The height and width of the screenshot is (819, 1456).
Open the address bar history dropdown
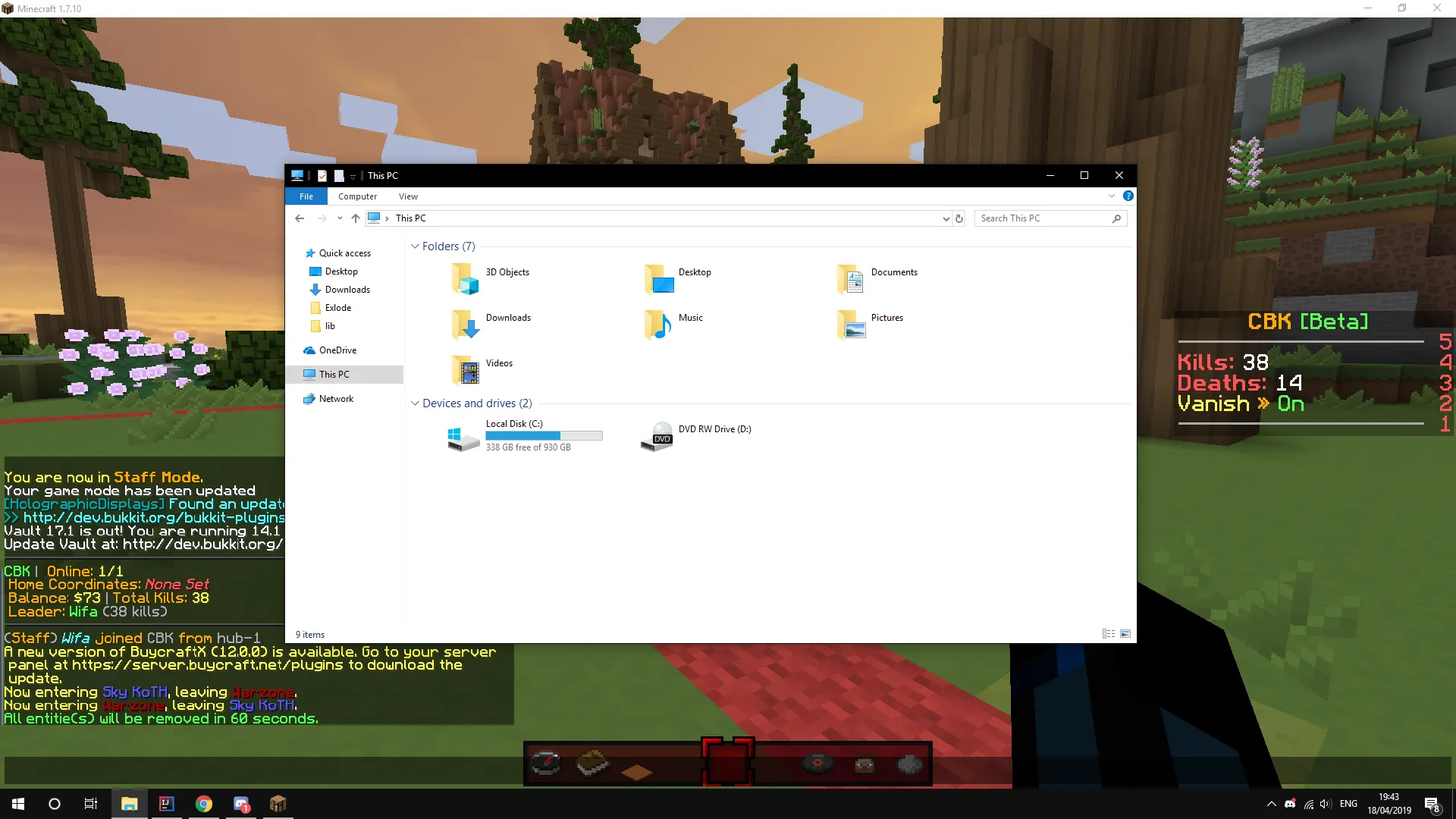tap(946, 218)
